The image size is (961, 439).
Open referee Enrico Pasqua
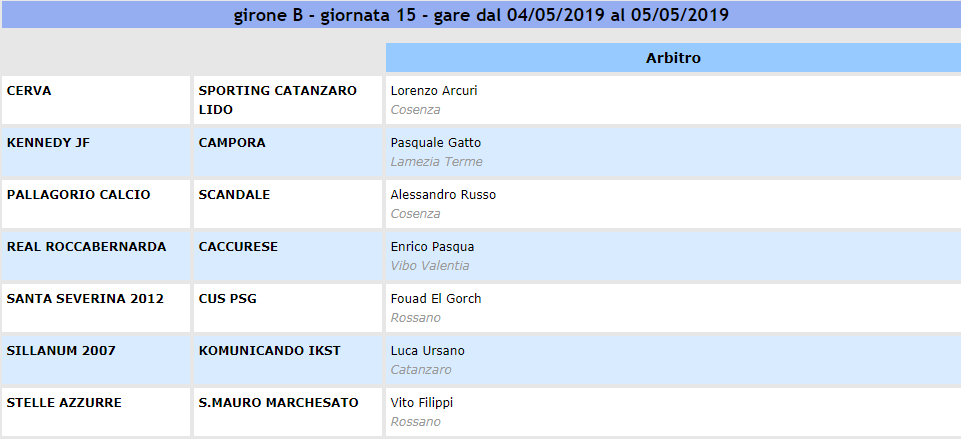[x=432, y=247]
